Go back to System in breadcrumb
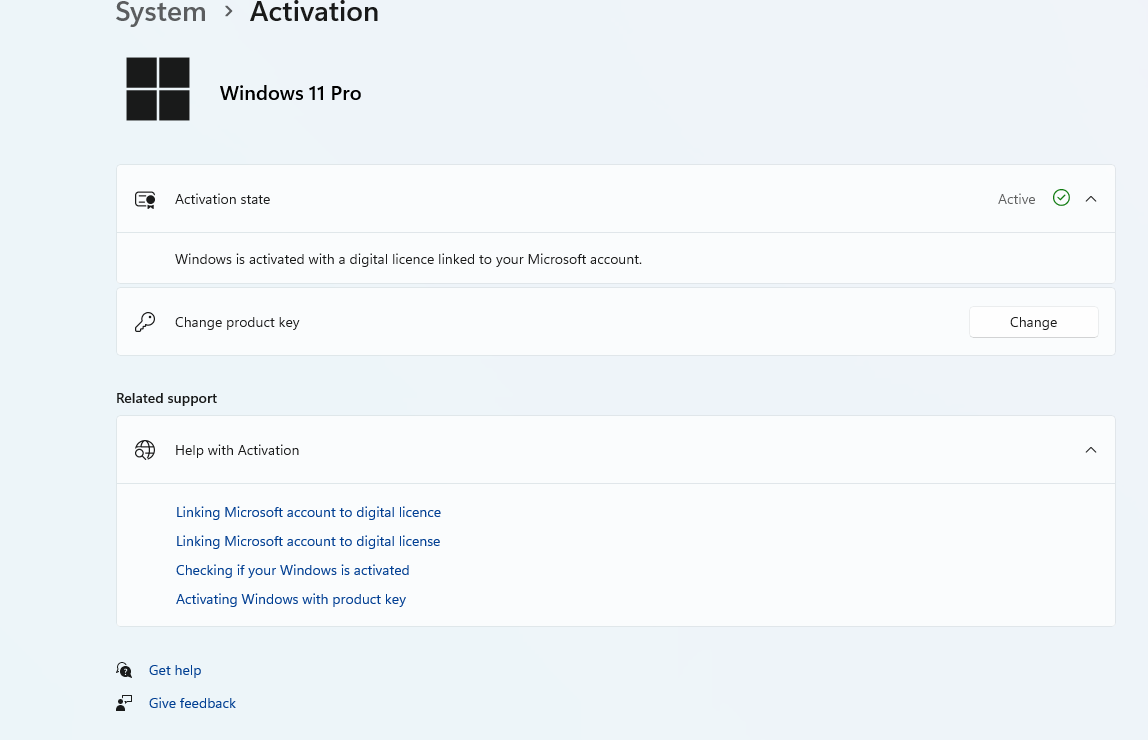The image size is (1148, 740). coord(161,12)
